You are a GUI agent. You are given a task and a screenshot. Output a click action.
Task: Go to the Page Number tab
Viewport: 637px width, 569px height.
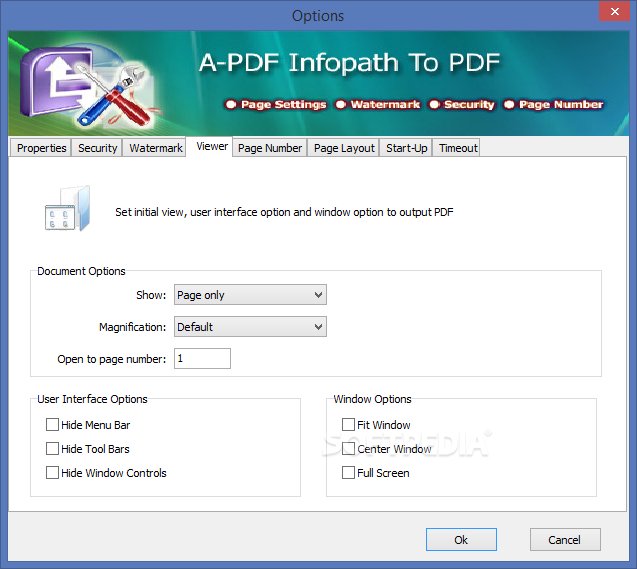point(270,148)
